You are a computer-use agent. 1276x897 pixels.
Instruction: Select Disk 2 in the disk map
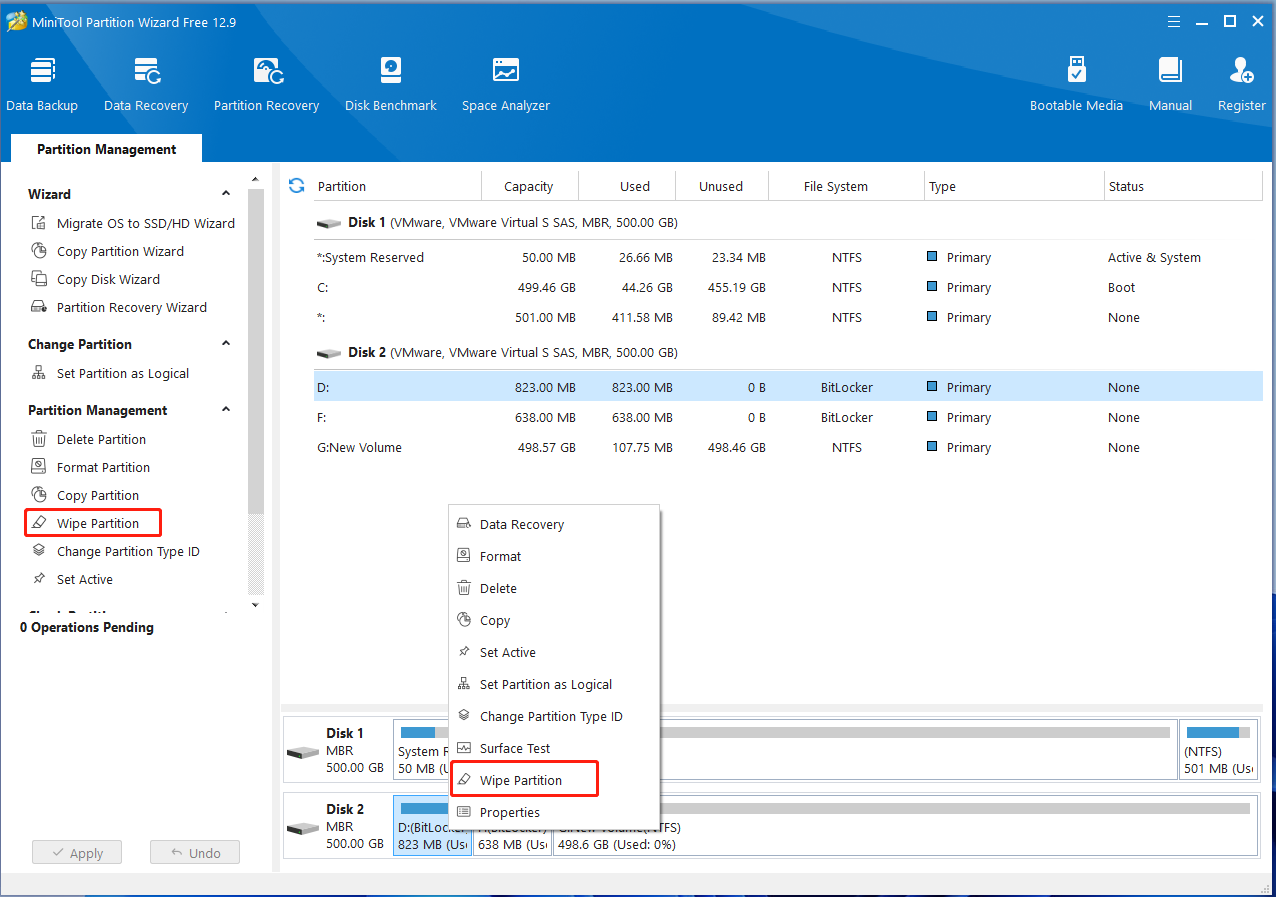click(337, 826)
